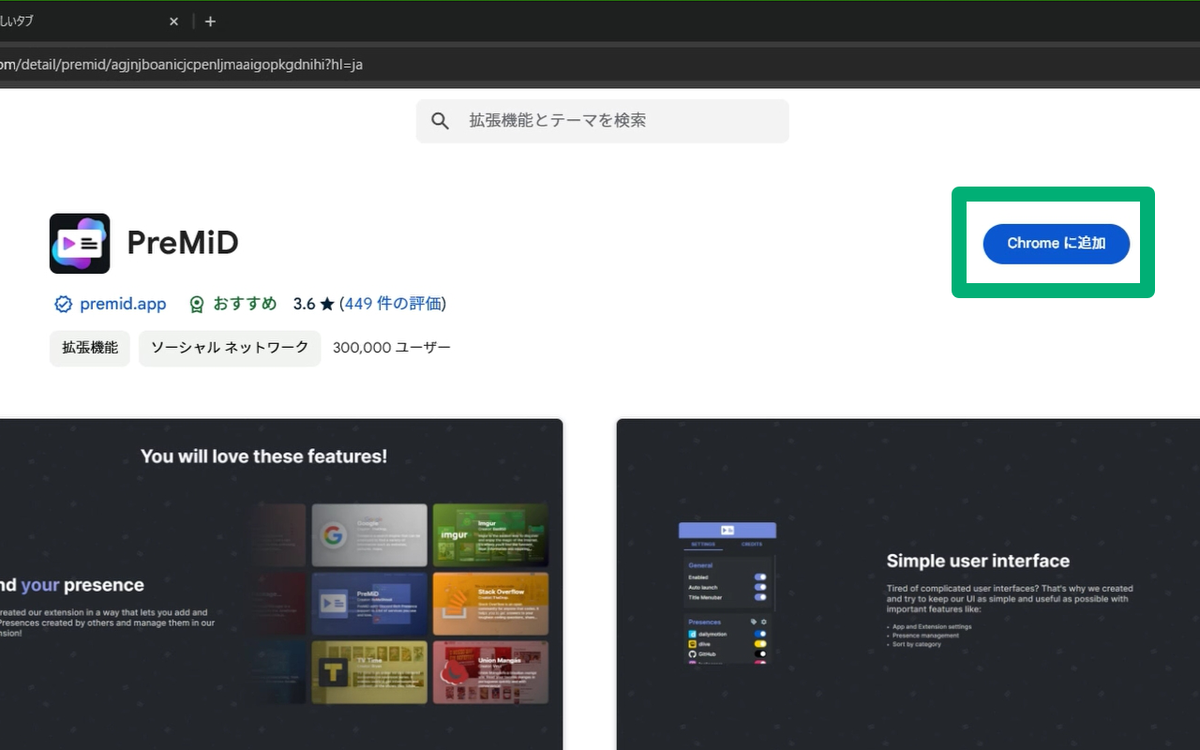Select the ソーシャル ネットワーク category chip

point(230,348)
